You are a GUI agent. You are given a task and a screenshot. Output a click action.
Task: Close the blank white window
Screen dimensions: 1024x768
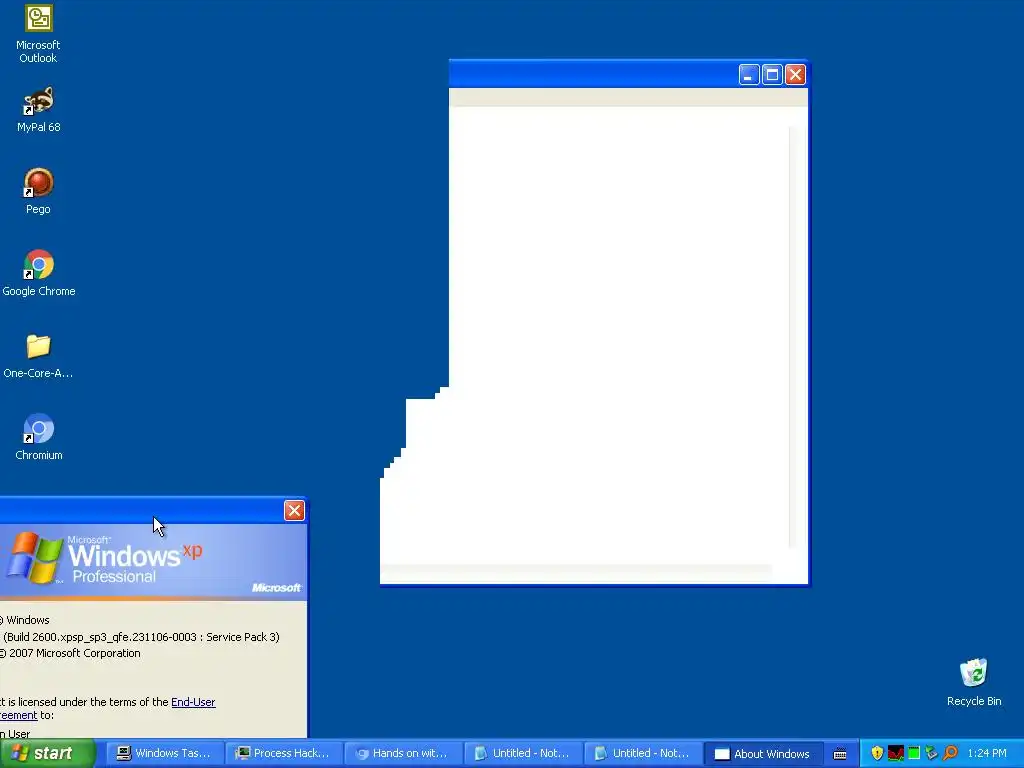point(795,74)
